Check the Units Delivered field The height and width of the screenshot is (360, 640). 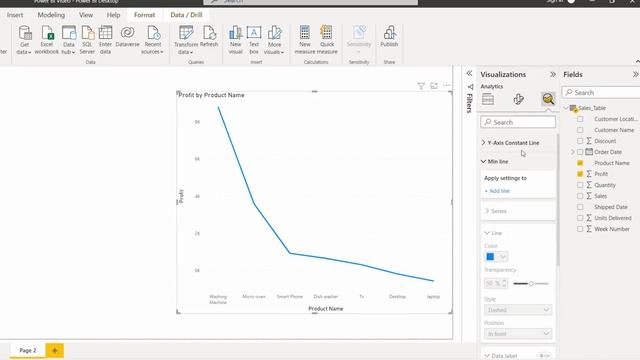coord(580,218)
